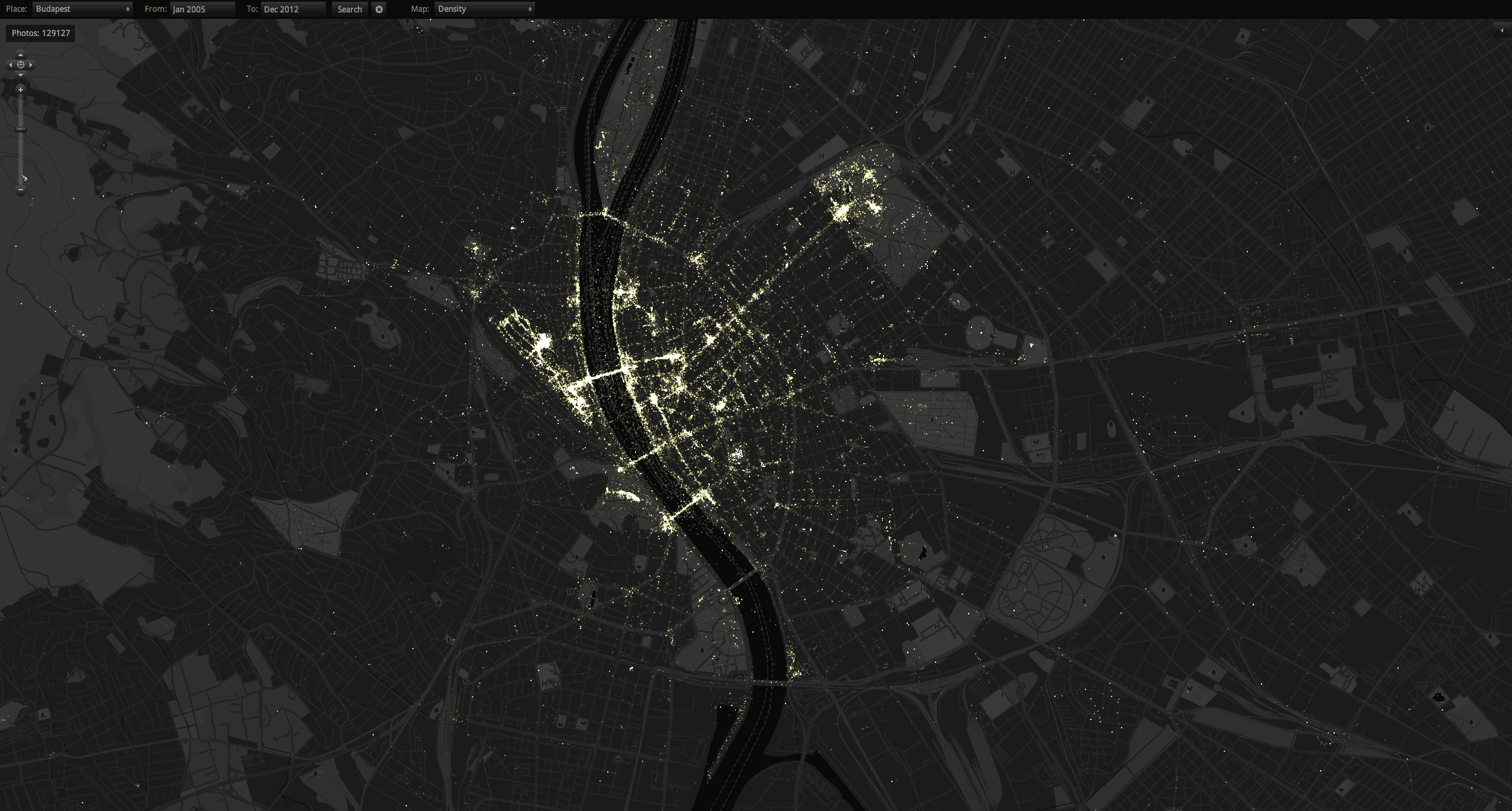The image size is (1512, 811).
Task: Click the From: label text
Action: (x=155, y=9)
